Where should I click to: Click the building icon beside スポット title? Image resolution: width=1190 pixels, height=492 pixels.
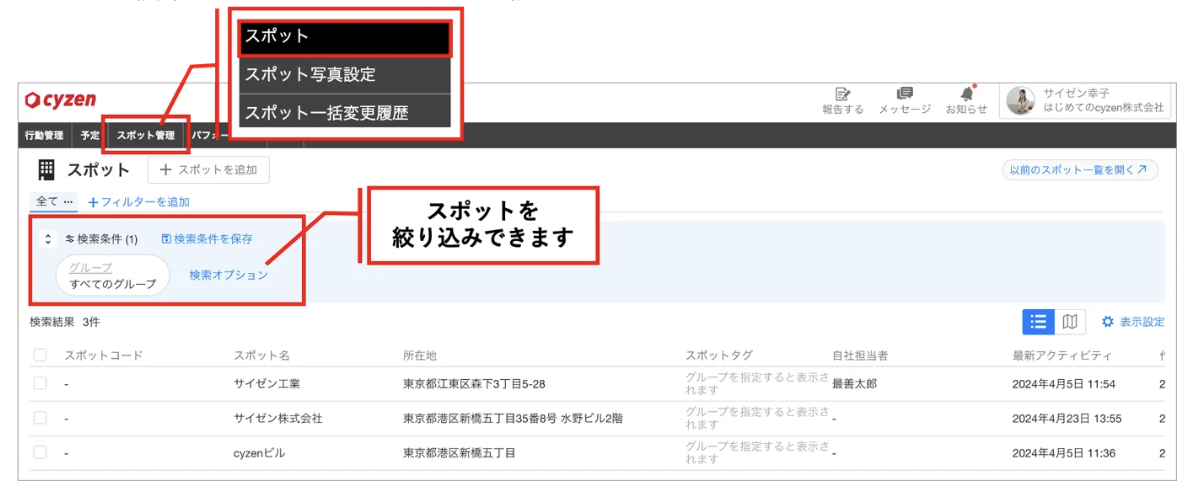tap(47, 169)
